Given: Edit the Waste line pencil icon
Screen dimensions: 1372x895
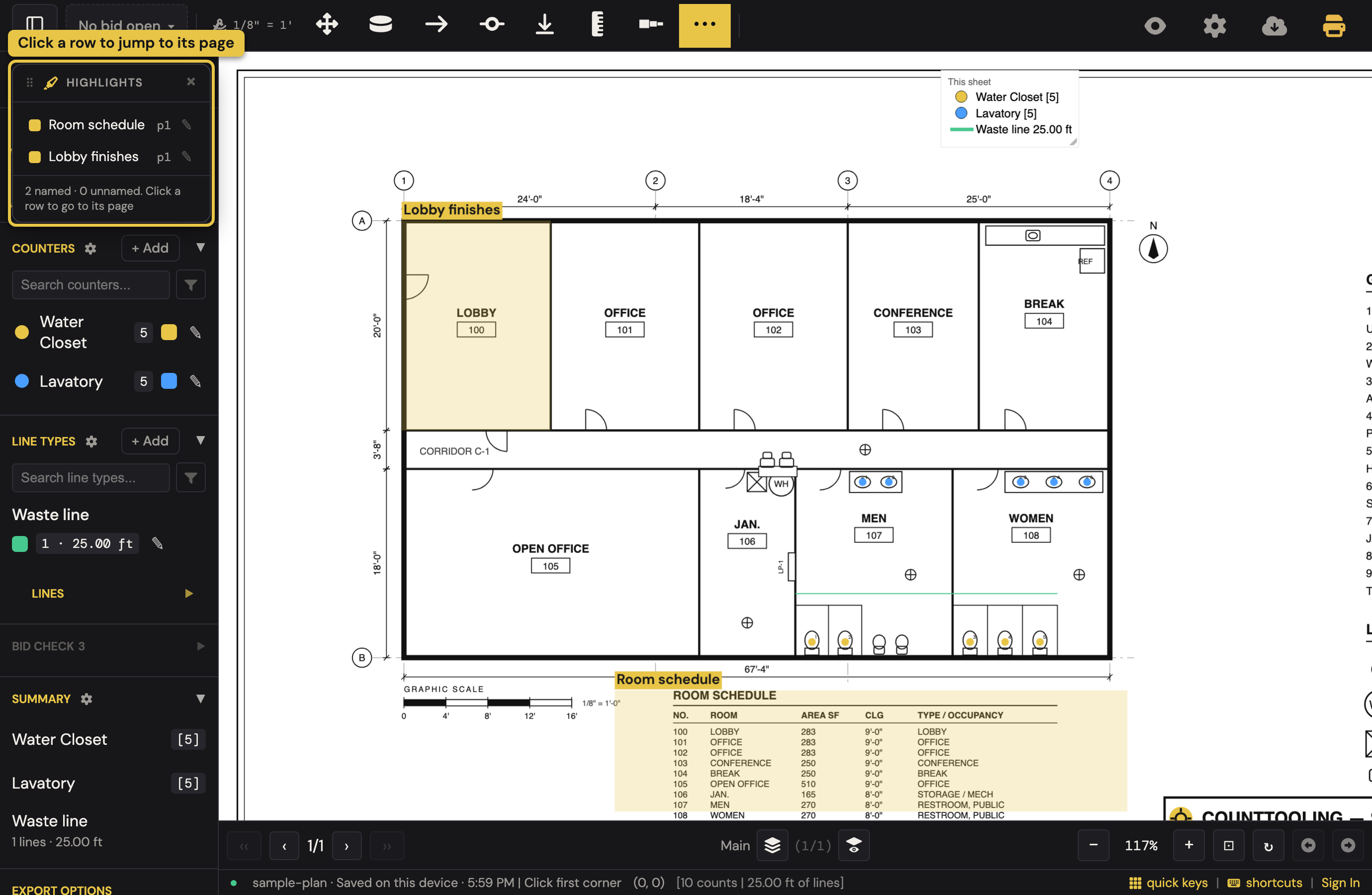Looking at the screenshot, I should [x=157, y=543].
